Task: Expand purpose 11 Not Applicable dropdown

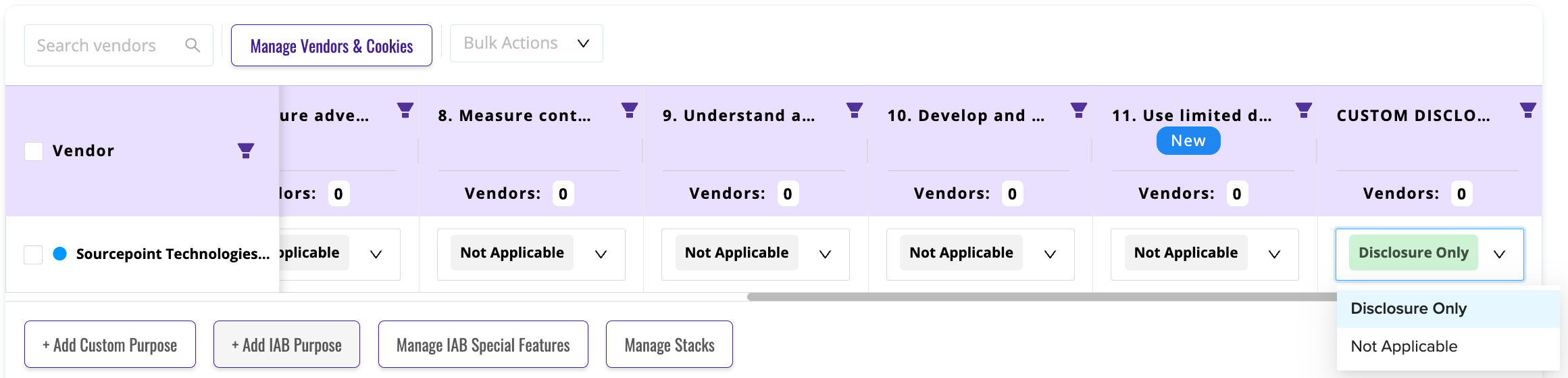Action: click(1274, 254)
